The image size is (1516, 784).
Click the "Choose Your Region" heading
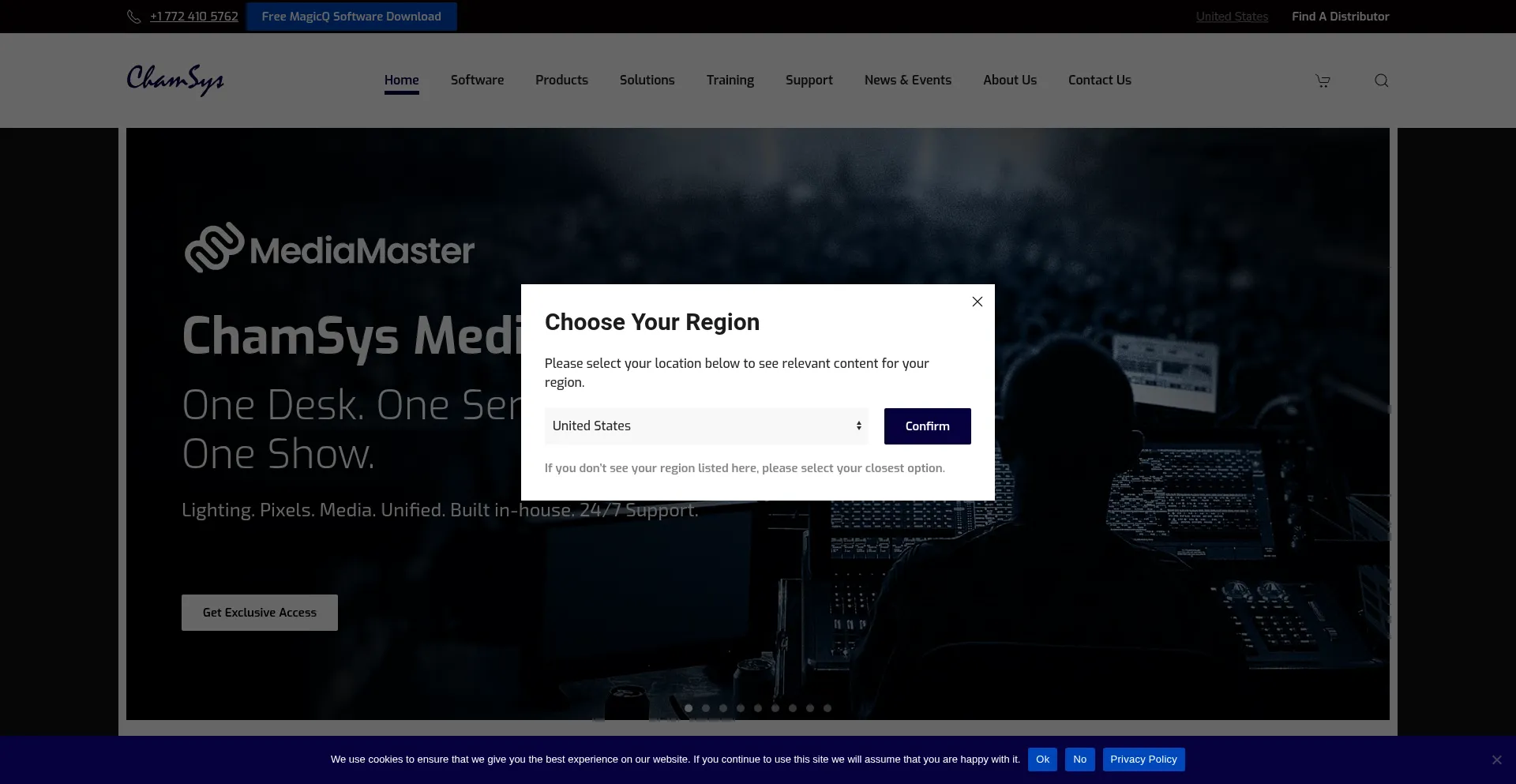coord(652,322)
